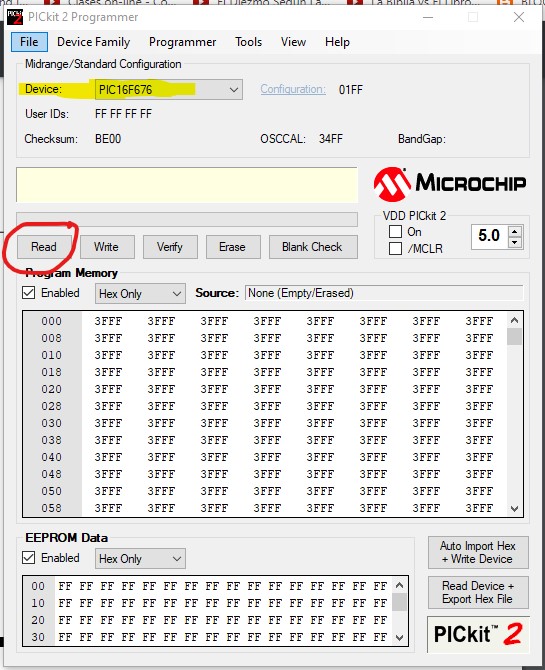Click Program Memory scrollbar up arrow

[515, 320]
